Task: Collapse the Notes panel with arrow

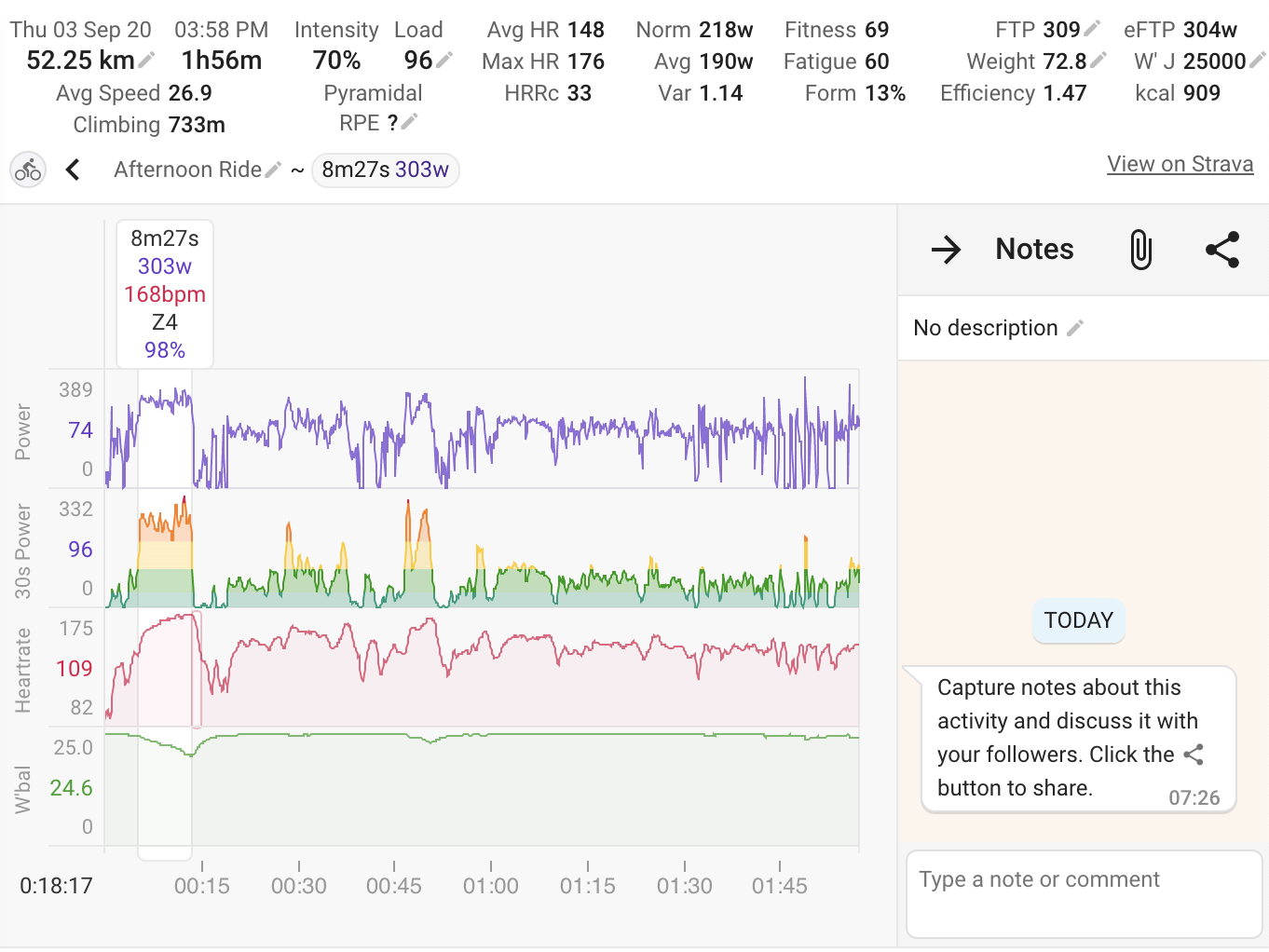Action: click(x=946, y=250)
